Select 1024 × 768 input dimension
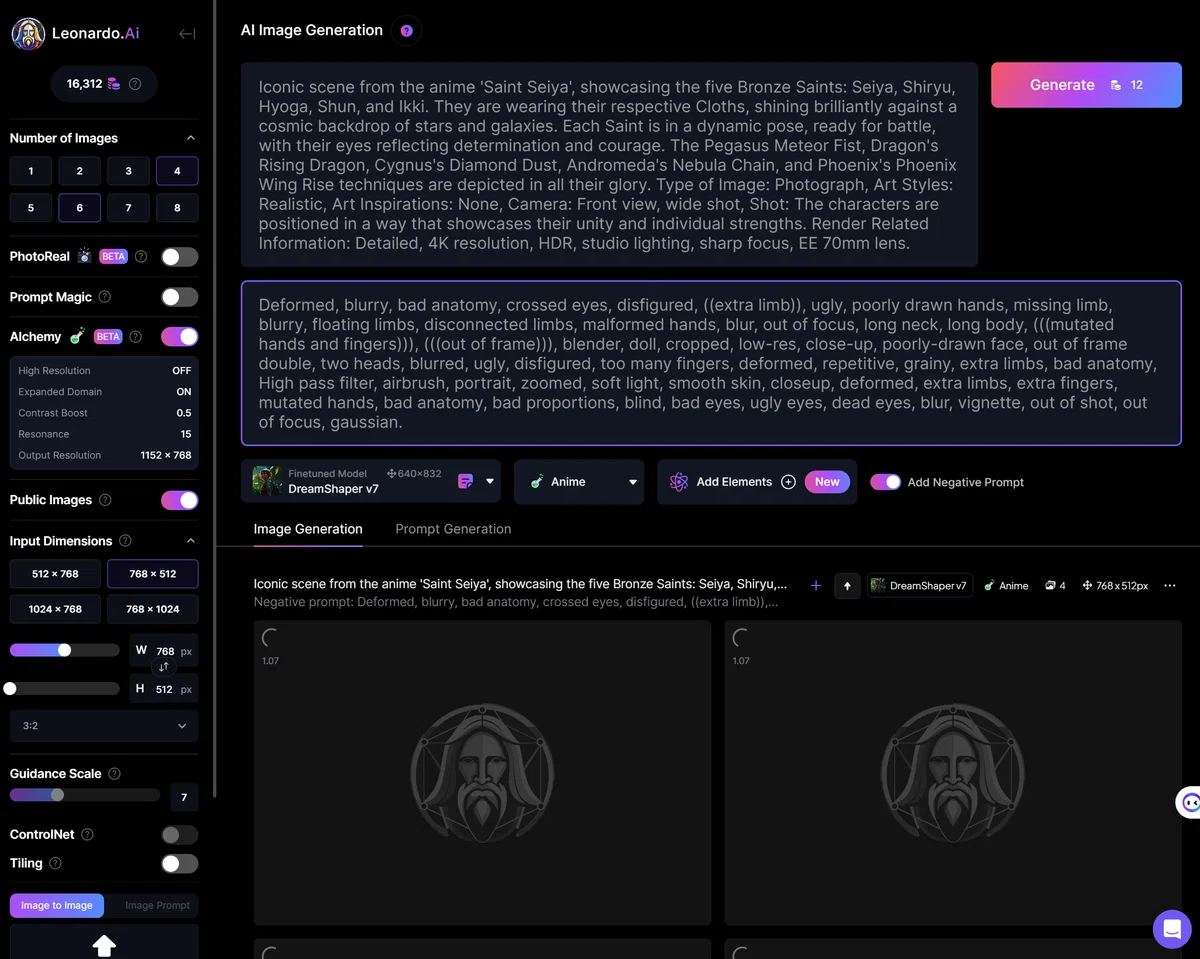Viewport: 1200px width, 959px height. [55, 609]
